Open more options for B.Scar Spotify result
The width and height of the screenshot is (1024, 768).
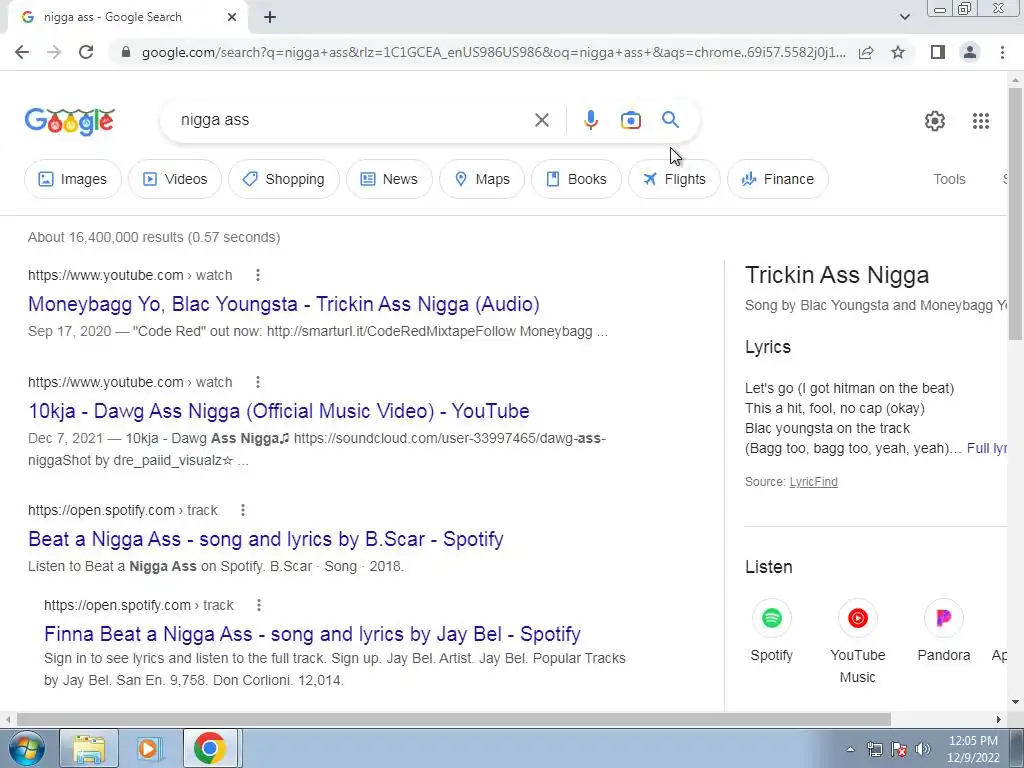point(243,510)
